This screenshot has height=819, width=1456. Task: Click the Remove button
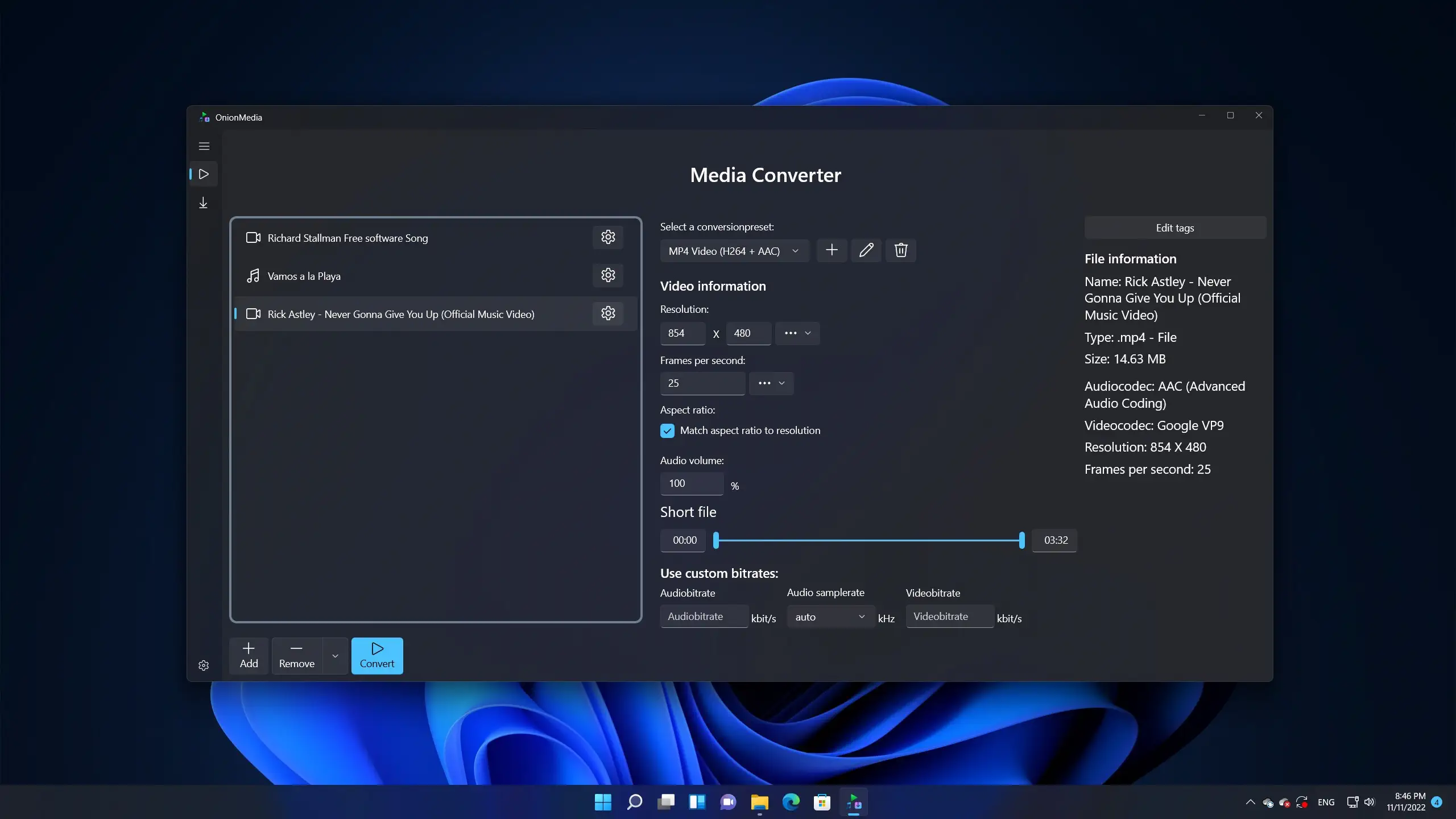297,656
